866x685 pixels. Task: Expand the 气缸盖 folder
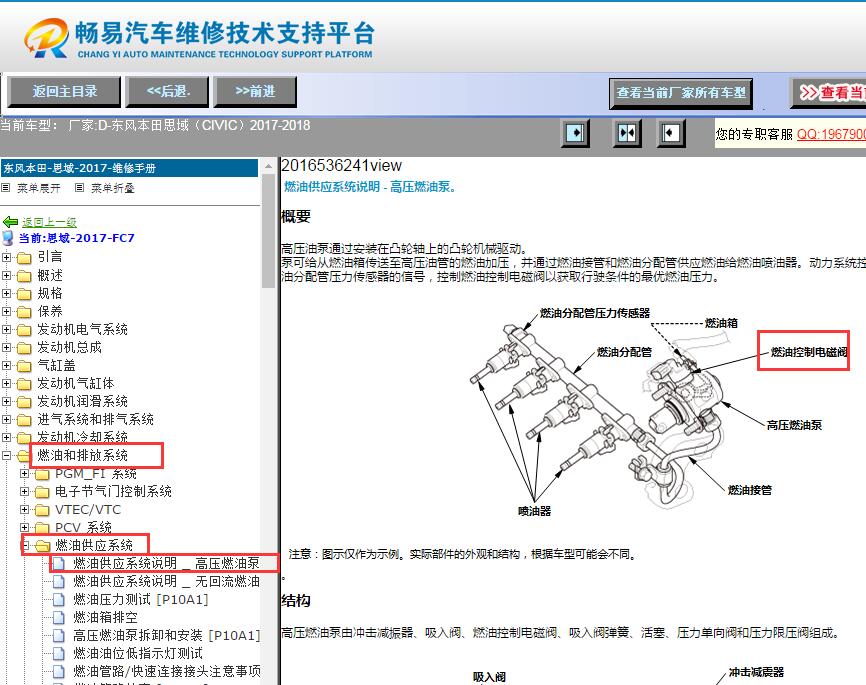[7, 365]
